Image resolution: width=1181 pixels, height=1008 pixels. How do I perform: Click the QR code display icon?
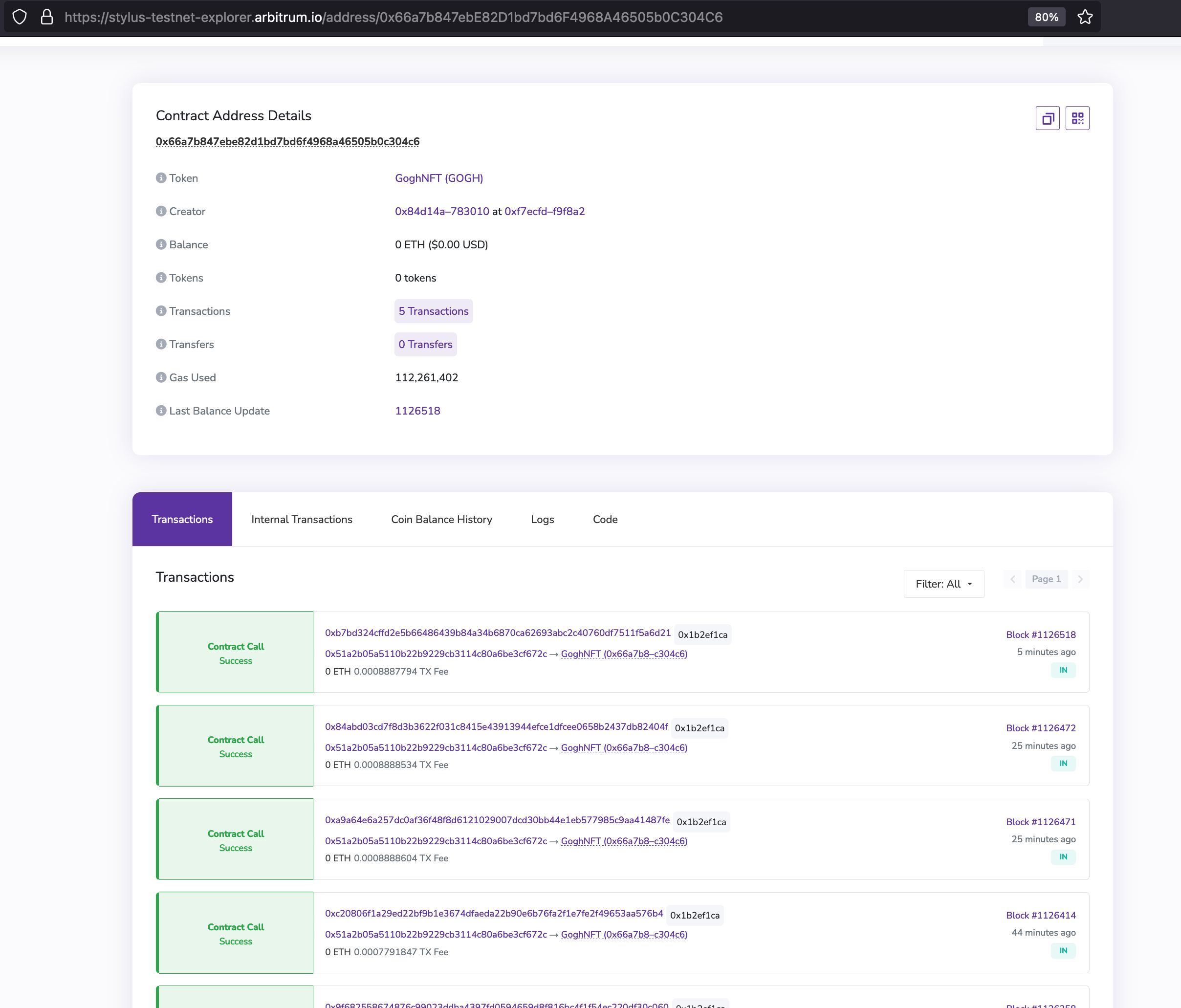[x=1078, y=118]
